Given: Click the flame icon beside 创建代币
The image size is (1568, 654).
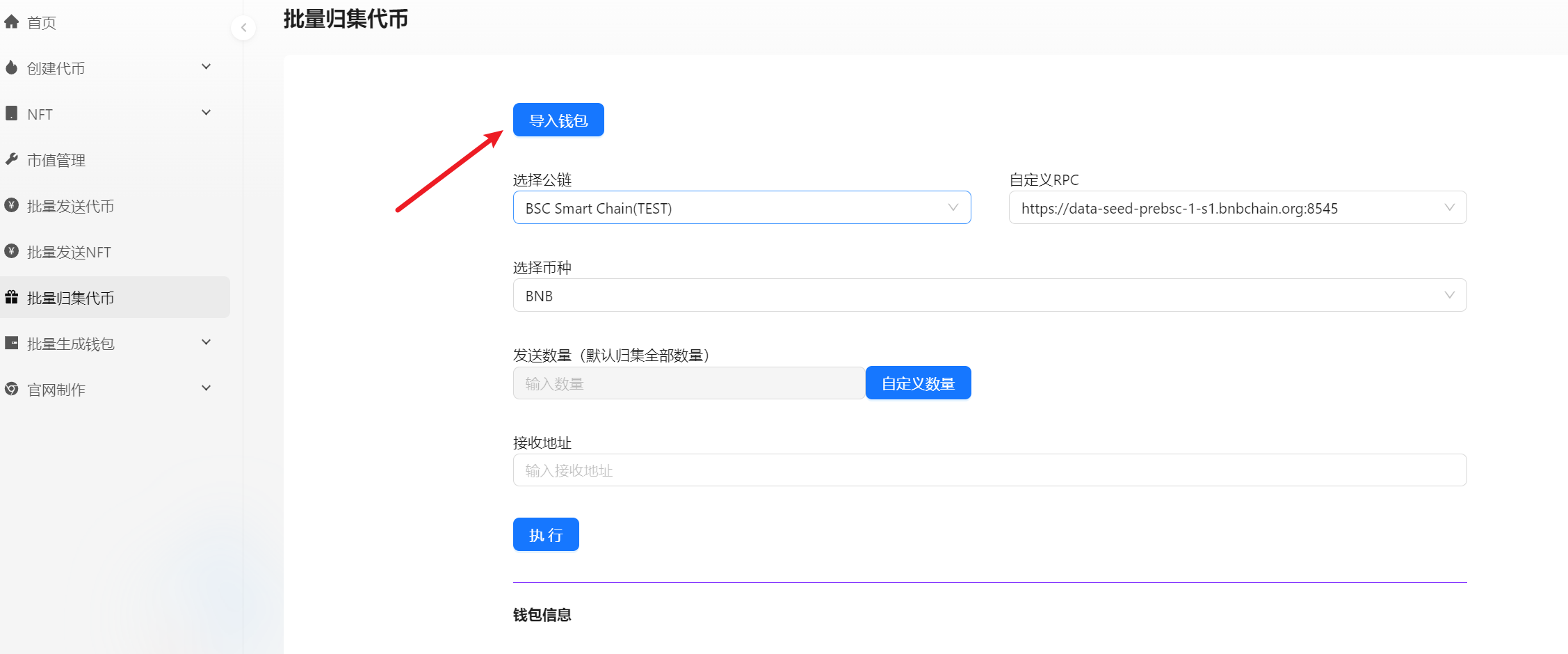Looking at the screenshot, I should coord(12,67).
